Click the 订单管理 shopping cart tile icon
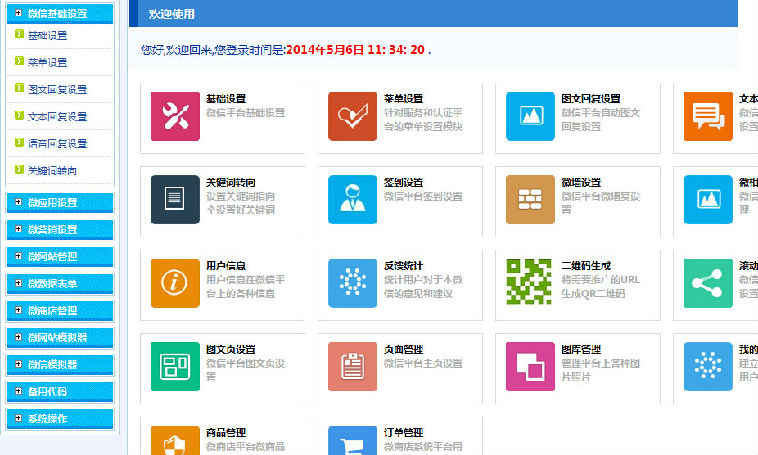 352,440
